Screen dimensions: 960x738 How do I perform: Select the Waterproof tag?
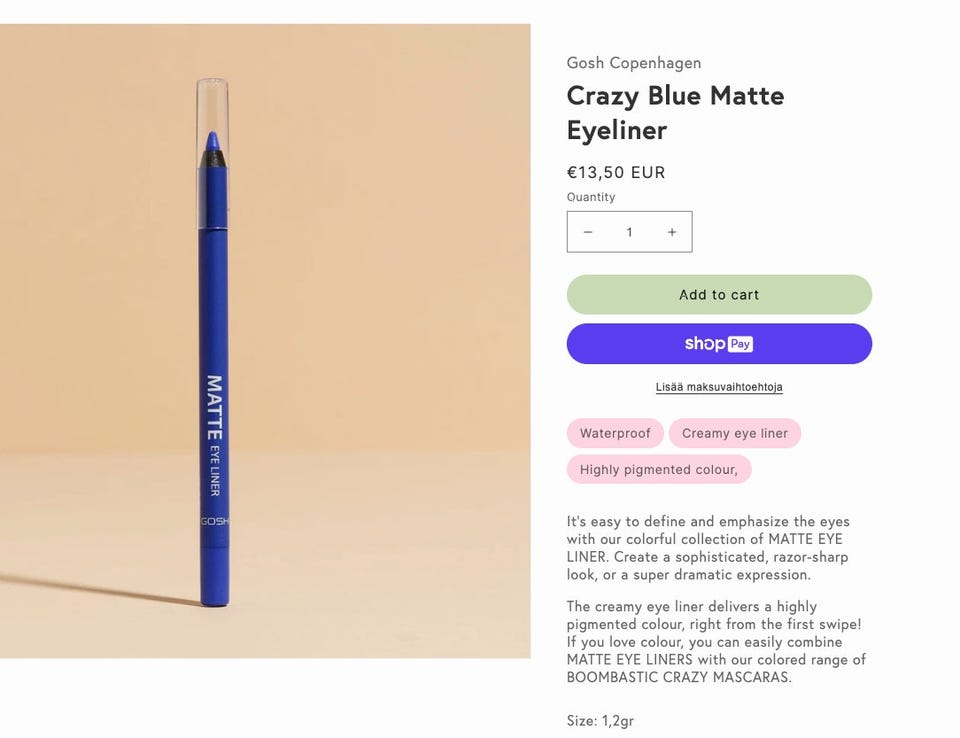[x=615, y=433]
